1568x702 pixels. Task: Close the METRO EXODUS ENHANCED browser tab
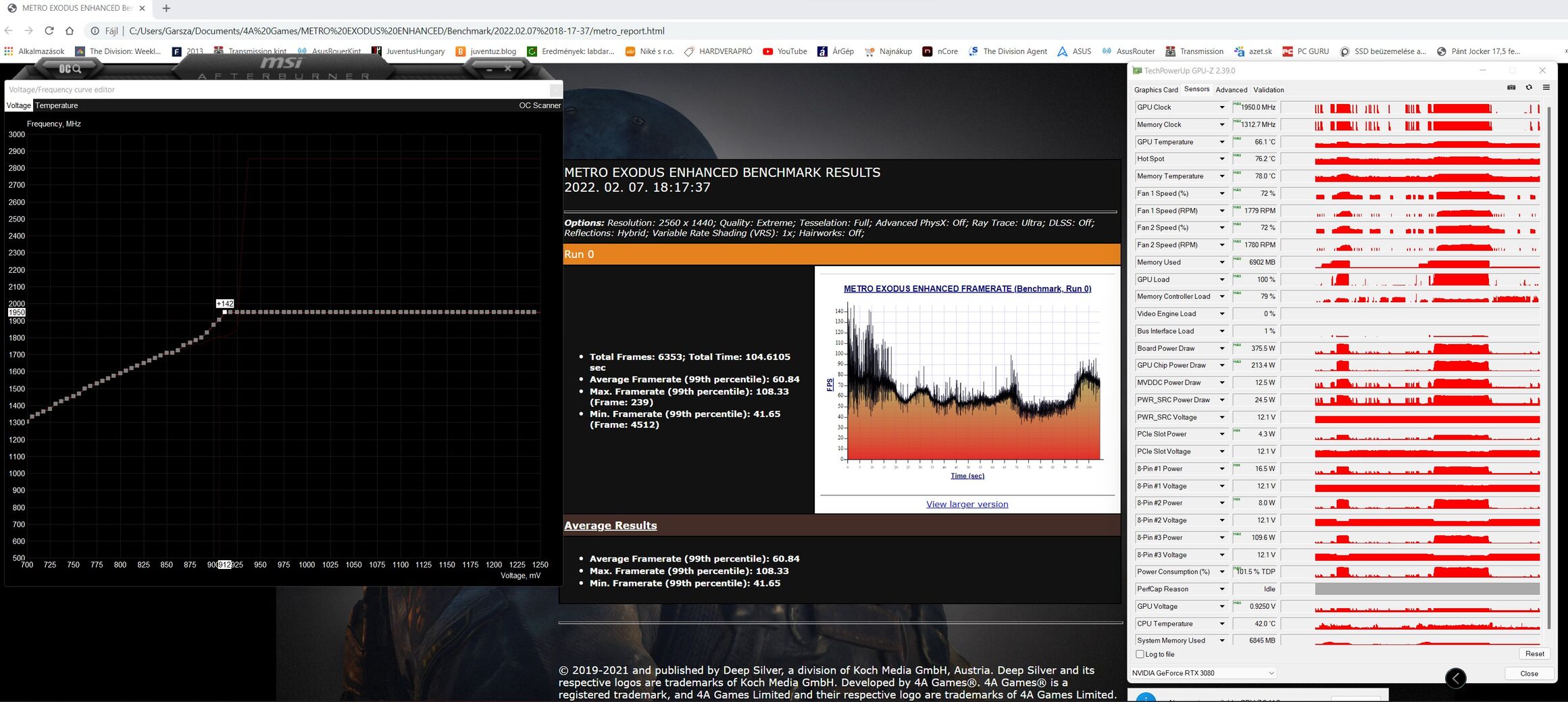pyautogui.click(x=143, y=8)
